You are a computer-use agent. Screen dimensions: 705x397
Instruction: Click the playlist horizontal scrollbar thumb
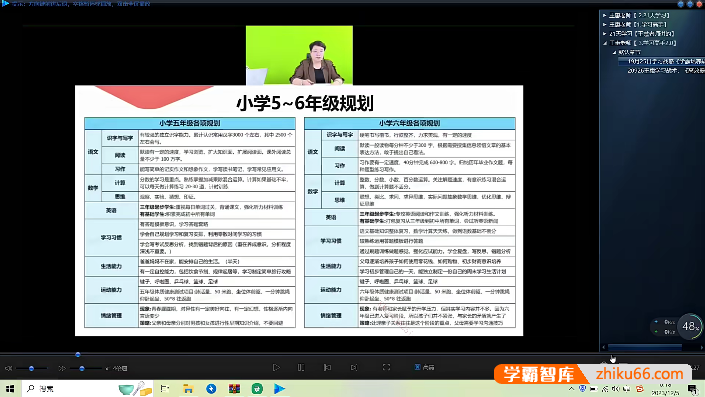pyautogui.click(x=645, y=347)
